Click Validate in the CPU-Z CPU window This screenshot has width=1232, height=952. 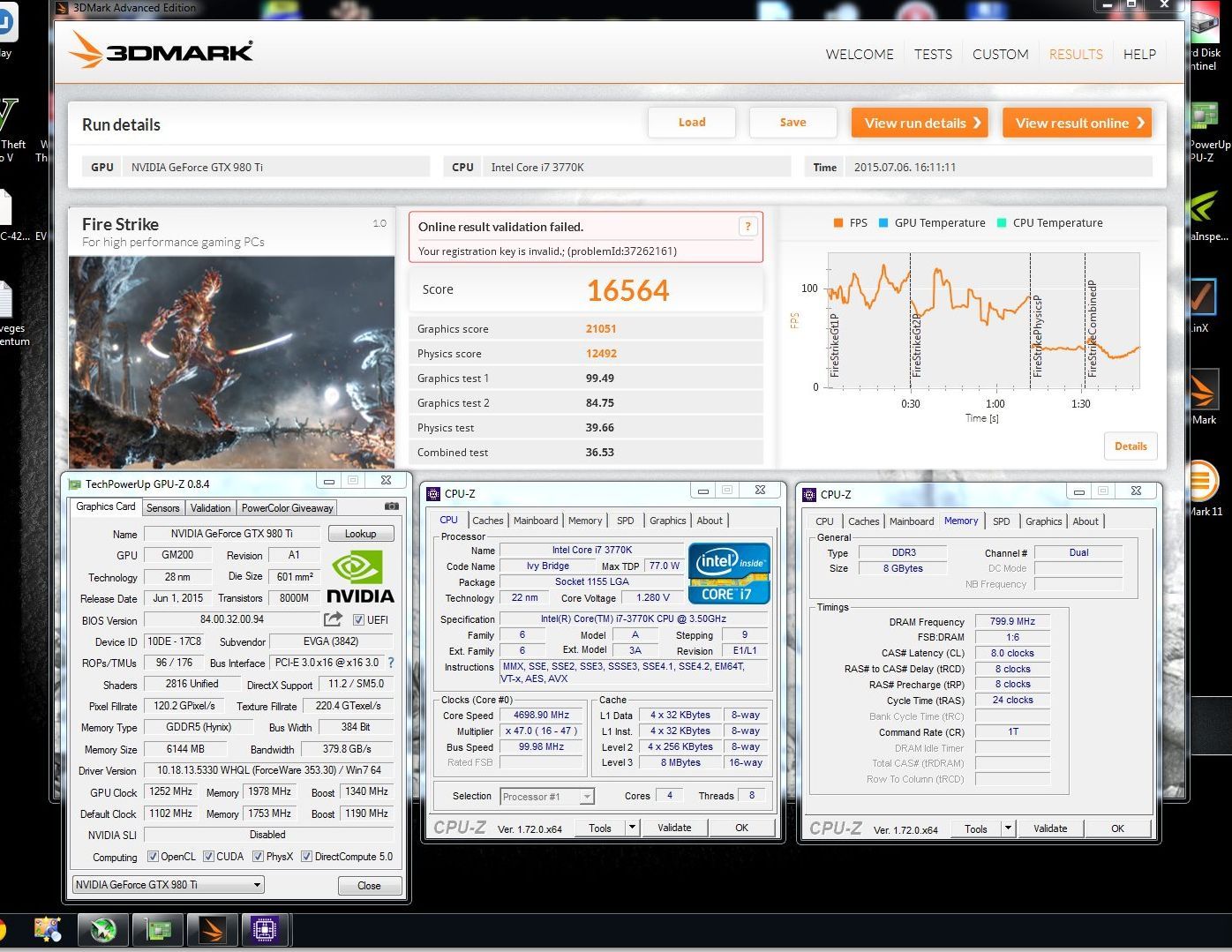[674, 828]
